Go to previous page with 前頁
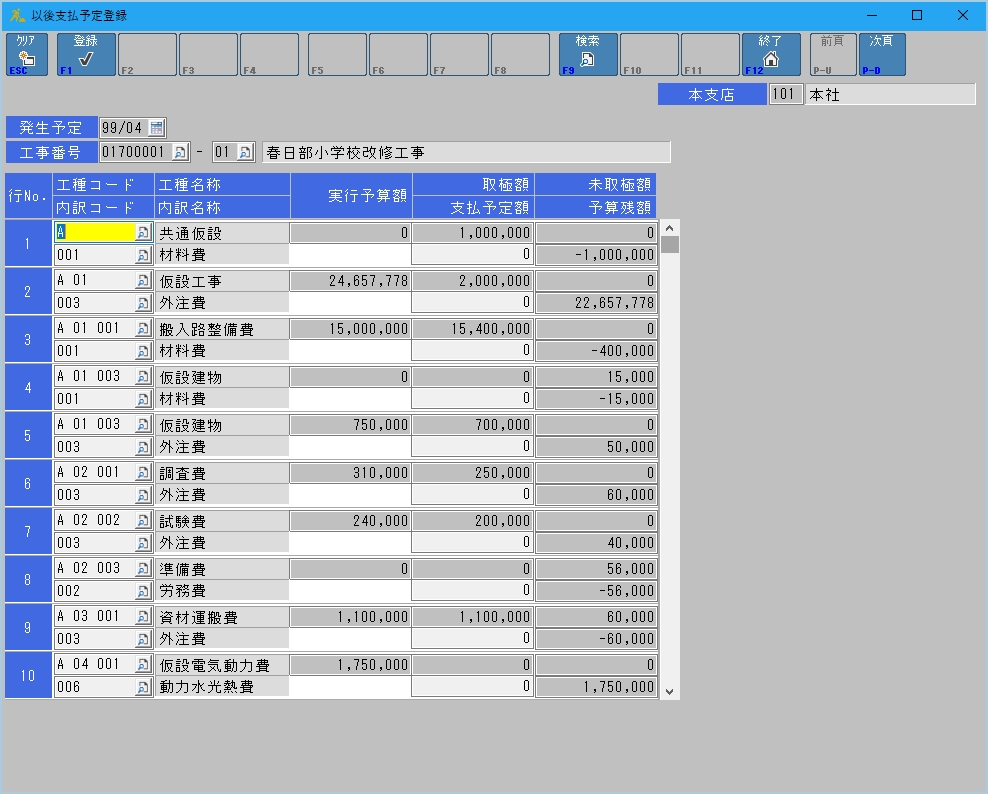This screenshot has height=794, width=988. (x=832, y=54)
